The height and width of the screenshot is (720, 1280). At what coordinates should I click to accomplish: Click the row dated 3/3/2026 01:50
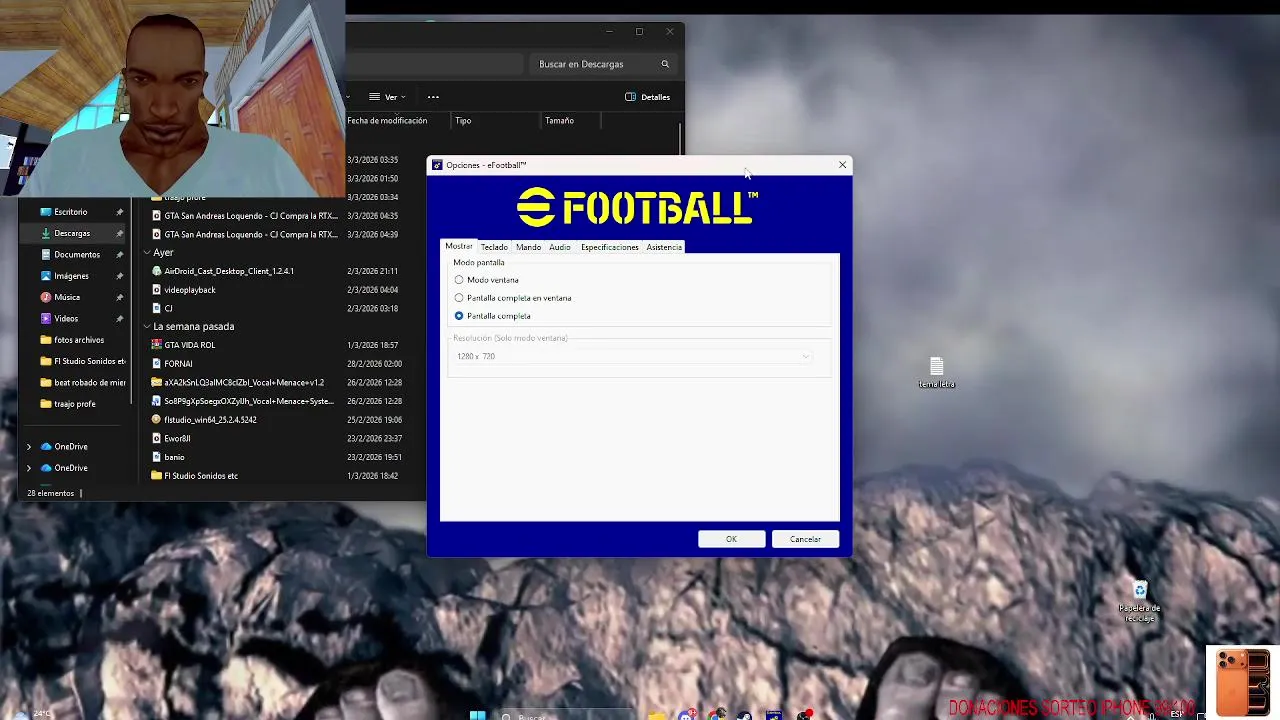[372, 179]
